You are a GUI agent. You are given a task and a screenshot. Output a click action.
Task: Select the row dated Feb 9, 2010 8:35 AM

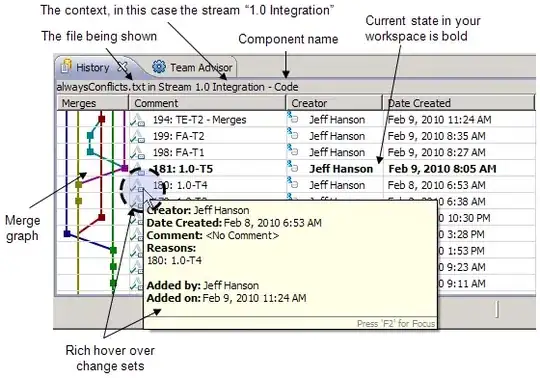pyautogui.click(x=296, y=136)
